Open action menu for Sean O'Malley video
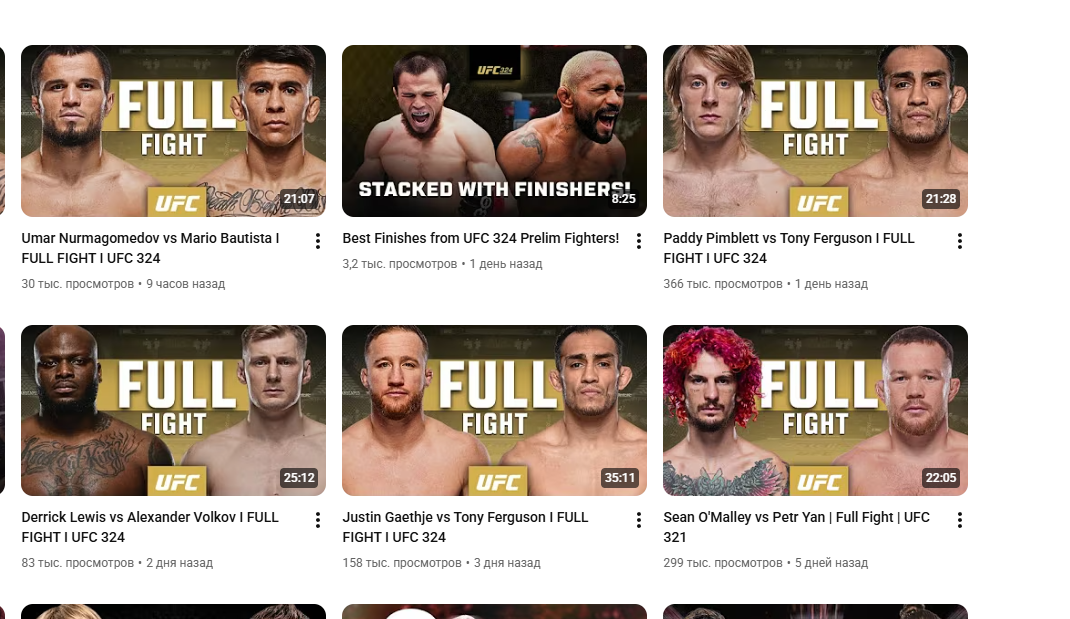 click(959, 520)
